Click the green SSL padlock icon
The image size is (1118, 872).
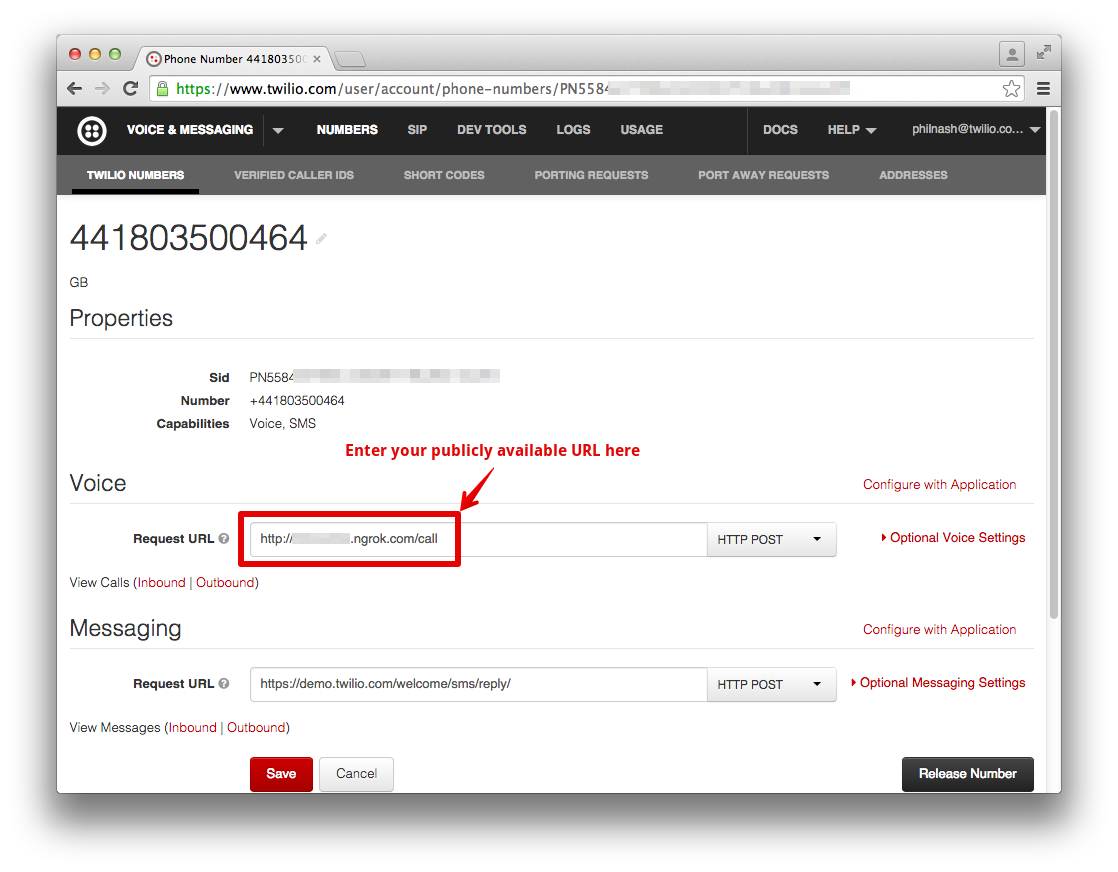(x=163, y=88)
